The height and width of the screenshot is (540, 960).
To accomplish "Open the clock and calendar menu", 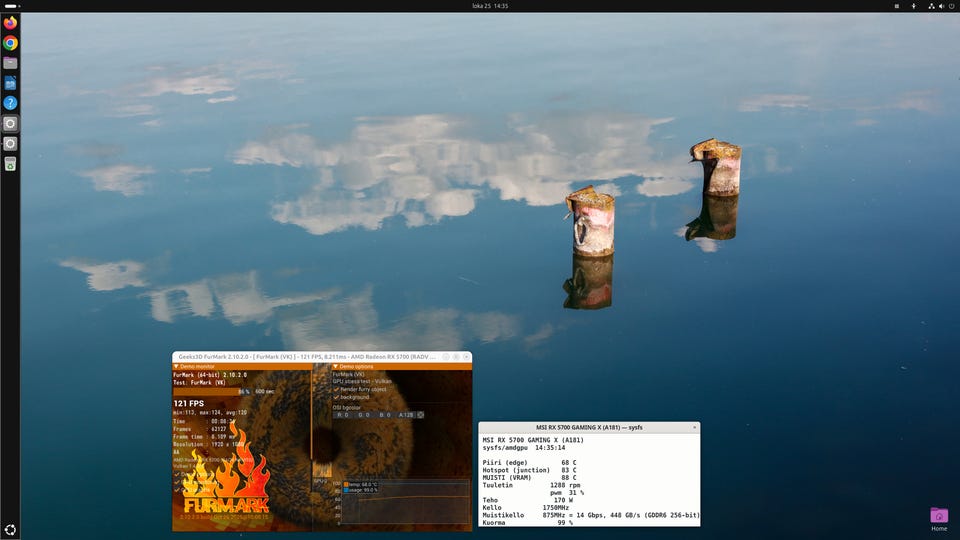I will coord(490,6).
